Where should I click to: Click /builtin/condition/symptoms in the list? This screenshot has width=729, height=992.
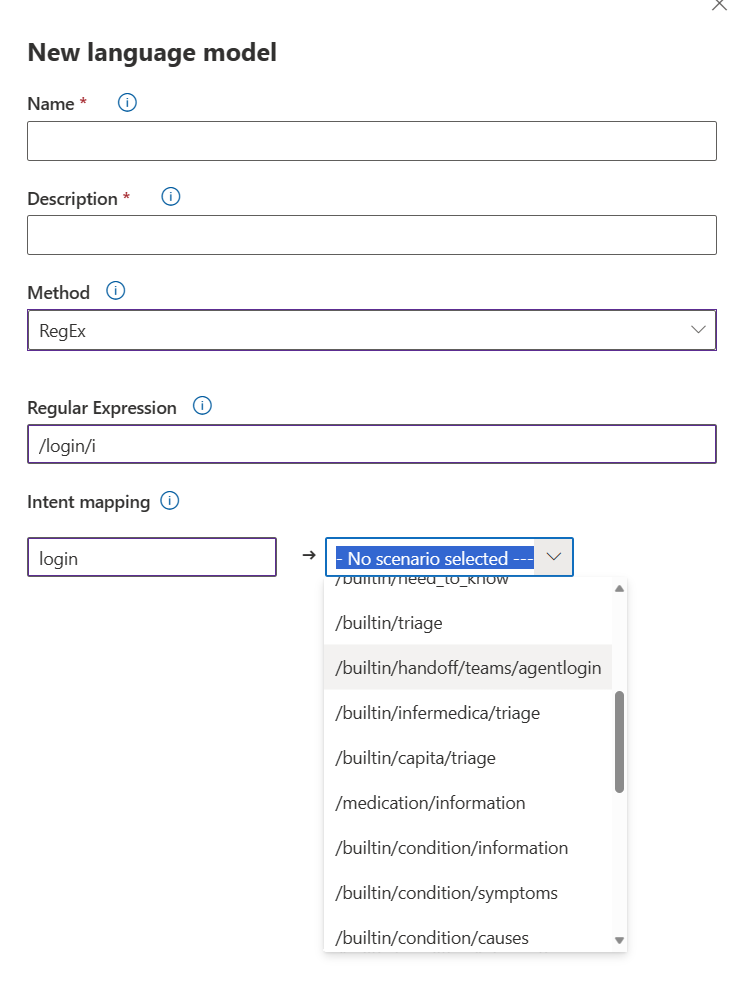[445, 892]
